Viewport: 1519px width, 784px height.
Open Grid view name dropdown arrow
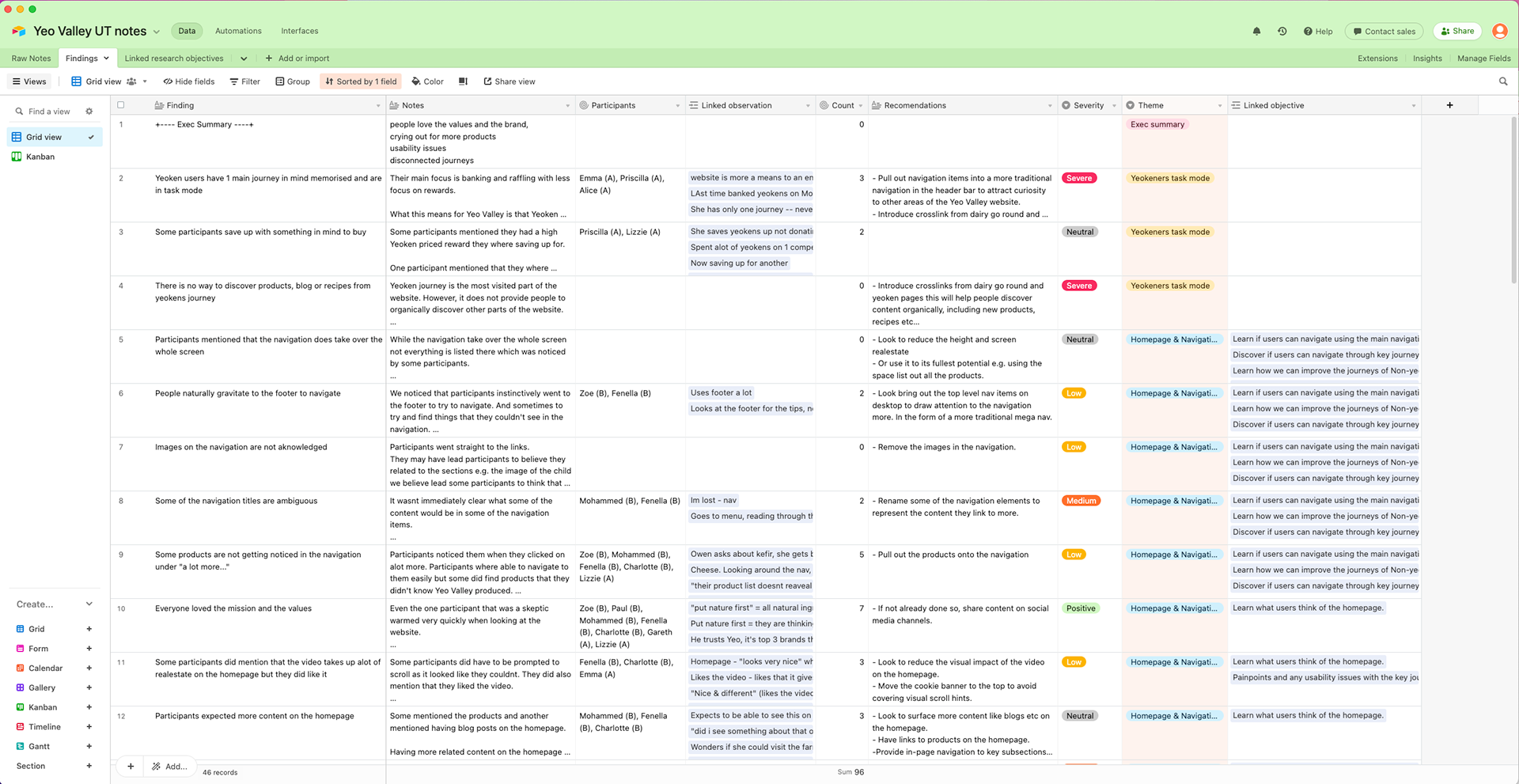tap(145, 81)
